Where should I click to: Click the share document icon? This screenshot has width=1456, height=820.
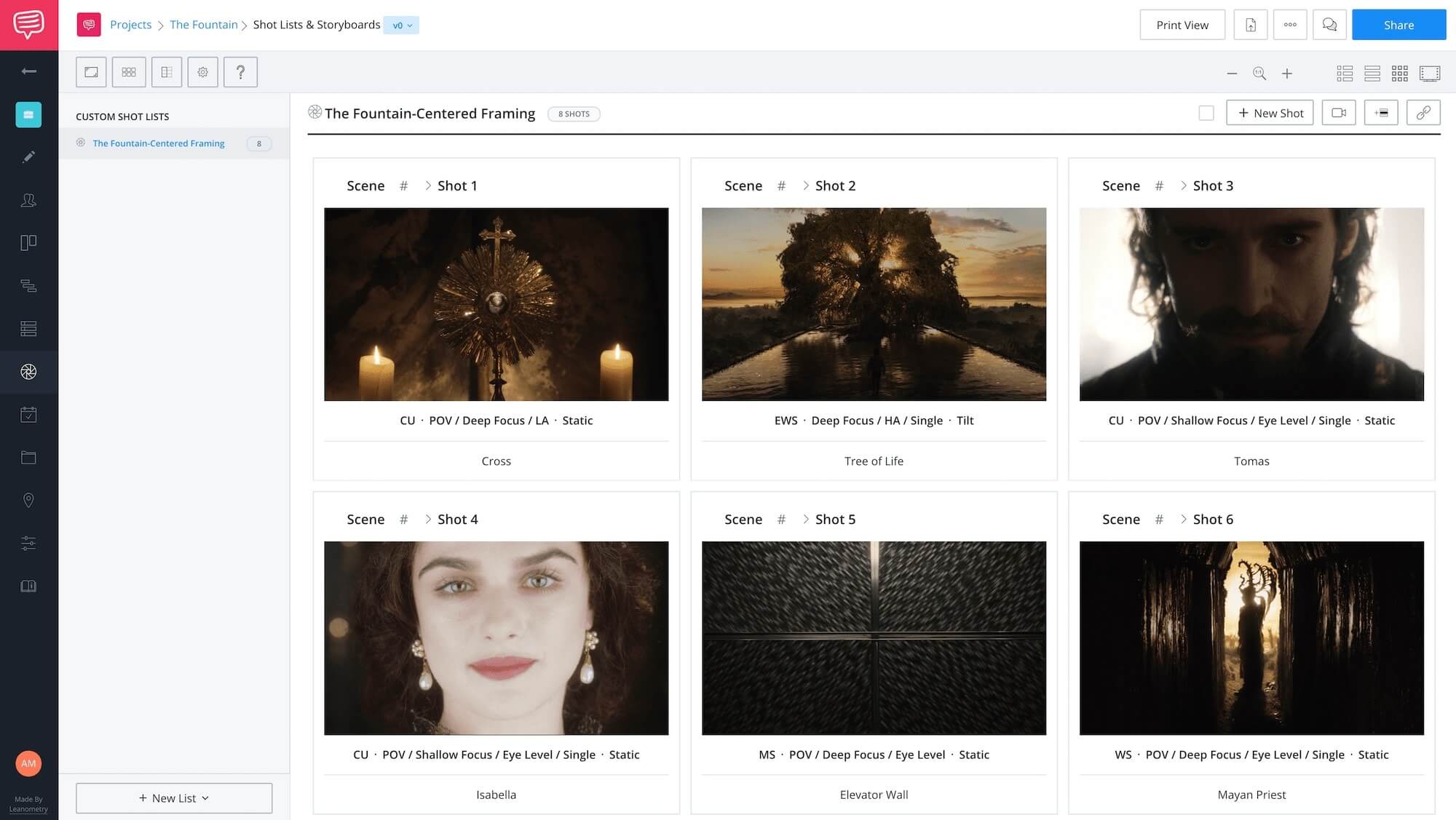coord(1249,24)
